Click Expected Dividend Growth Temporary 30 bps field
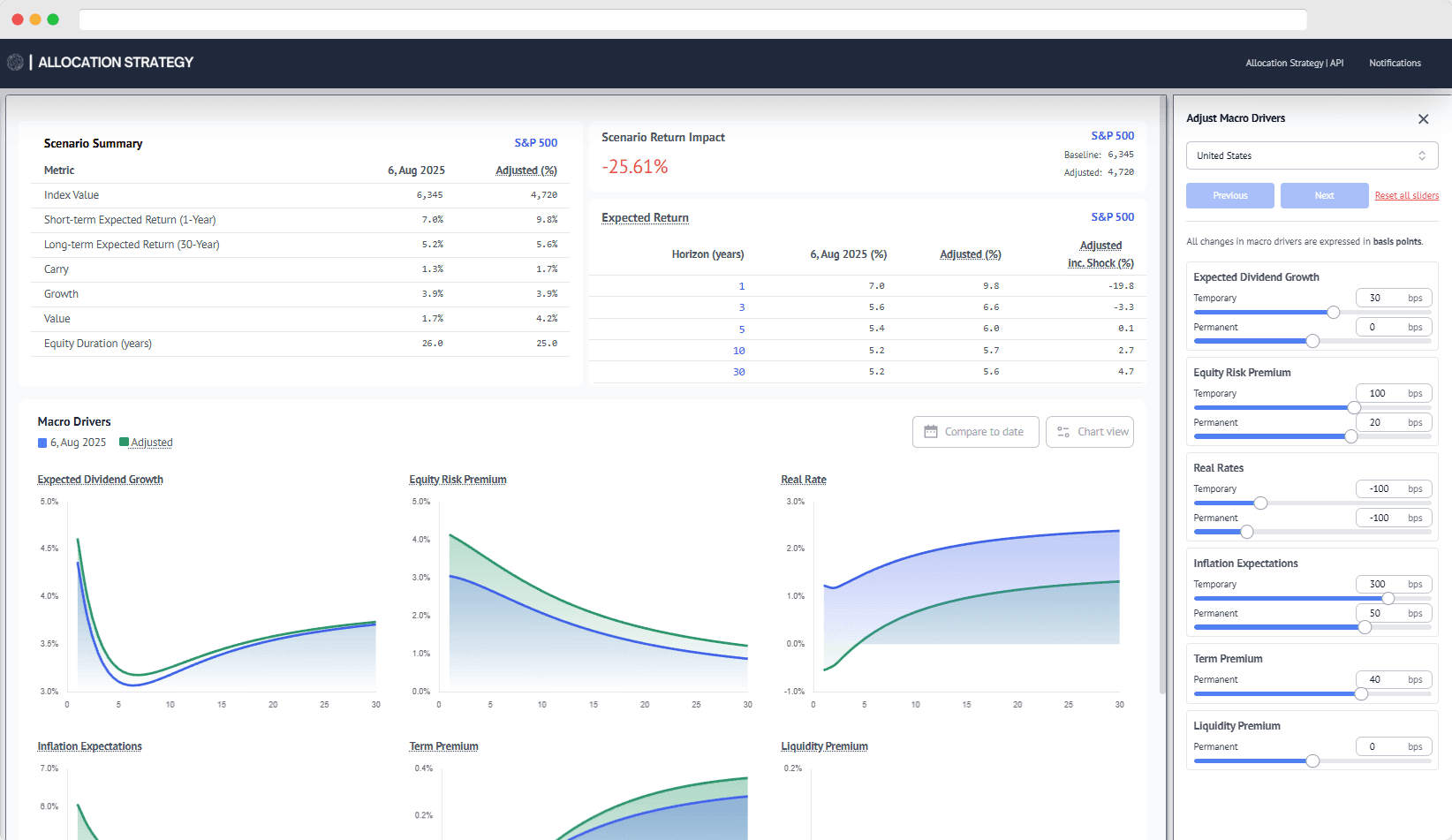The image size is (1452, 840). tap(1393, 298)
